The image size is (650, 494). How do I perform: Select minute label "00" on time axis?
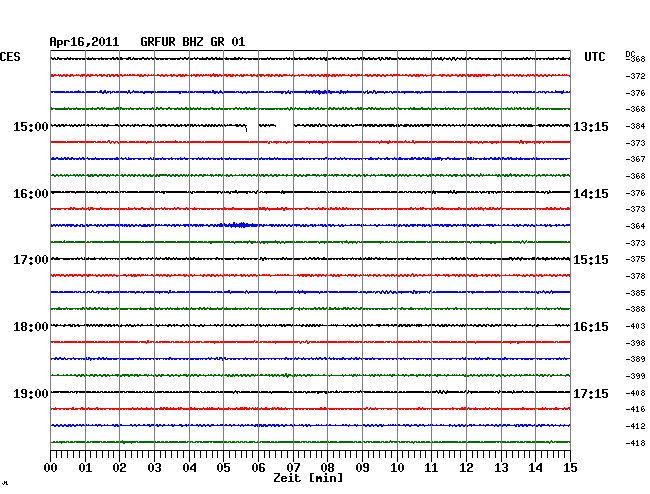click(x=51, y=468)
